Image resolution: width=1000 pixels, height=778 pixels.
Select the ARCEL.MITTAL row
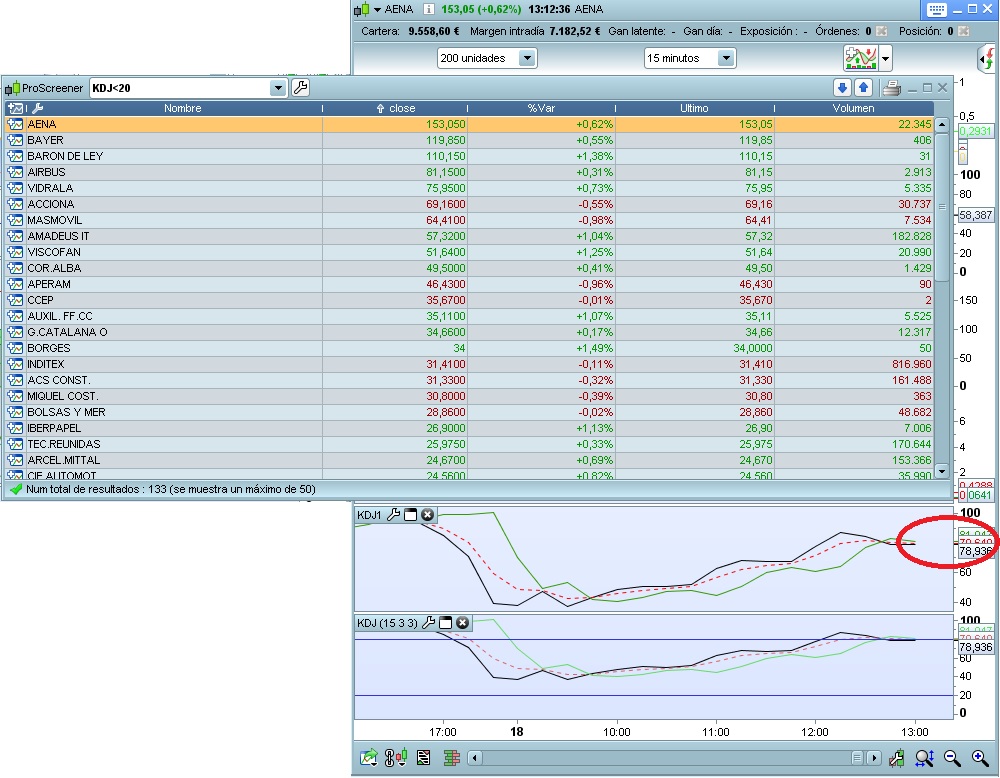(x=469, y=460)
